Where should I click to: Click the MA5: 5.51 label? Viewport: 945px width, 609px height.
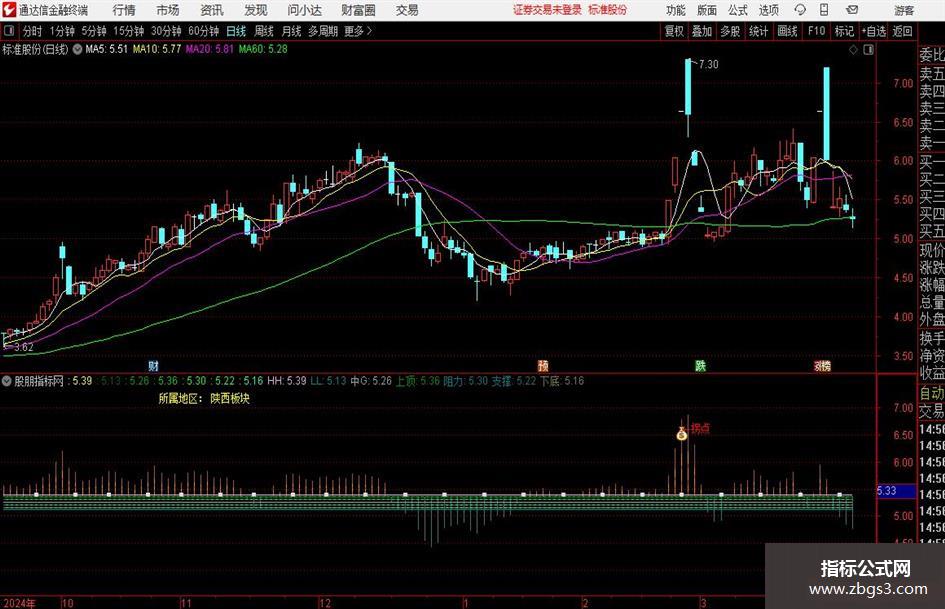[107, 49]
